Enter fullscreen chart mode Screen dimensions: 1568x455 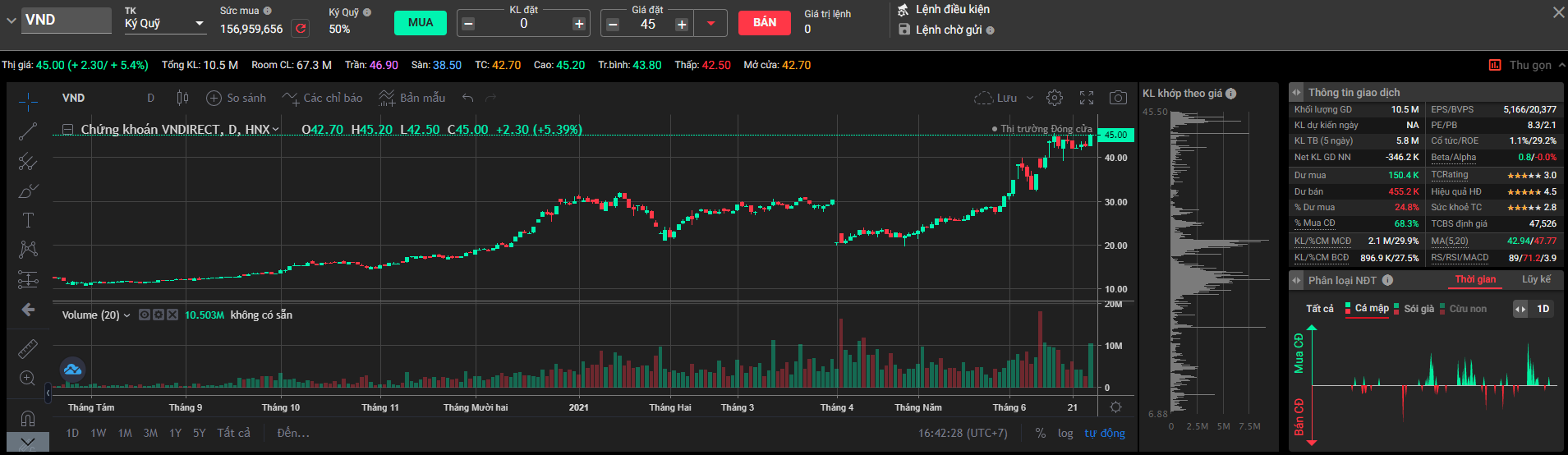(x=1087, y=98)
